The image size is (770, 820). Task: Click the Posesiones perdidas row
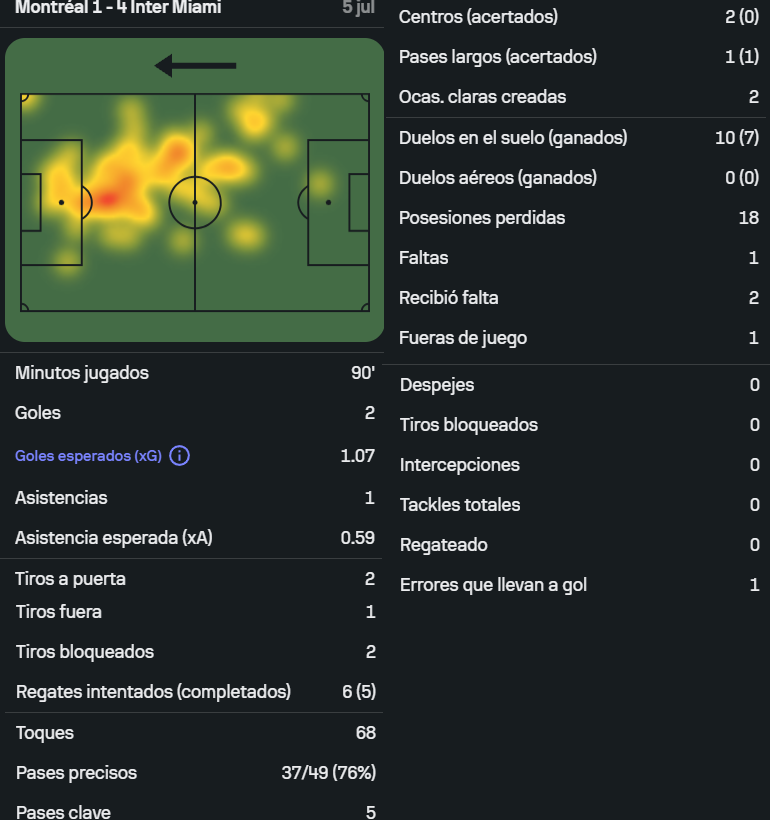click(x=578, y=218)
